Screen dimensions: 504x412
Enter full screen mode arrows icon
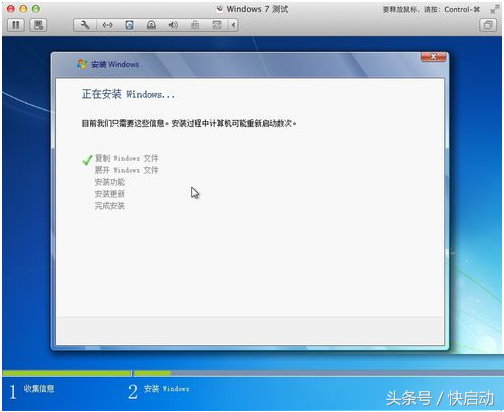[494, 10]
